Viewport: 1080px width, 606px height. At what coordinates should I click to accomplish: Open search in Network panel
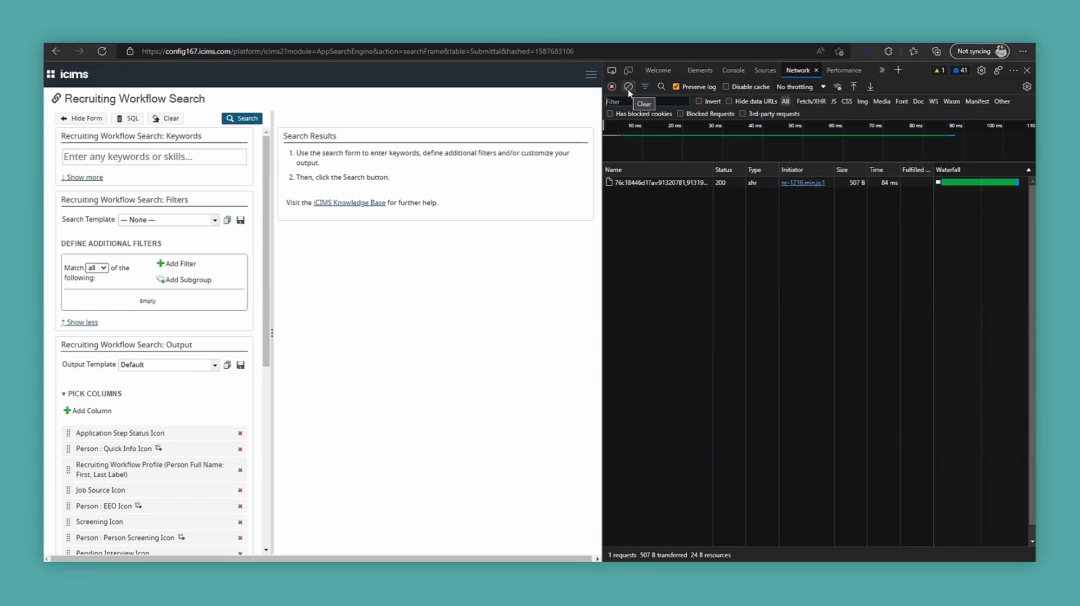pos(661,87)
